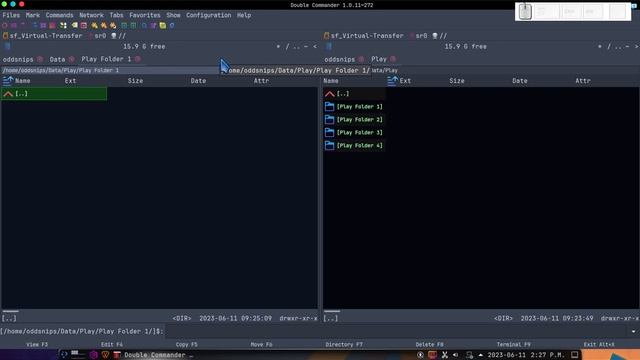This screenshot has height=360, width=640.
Task: Switch to right panel oddsnips tab
Action: (x=340, y=59)
